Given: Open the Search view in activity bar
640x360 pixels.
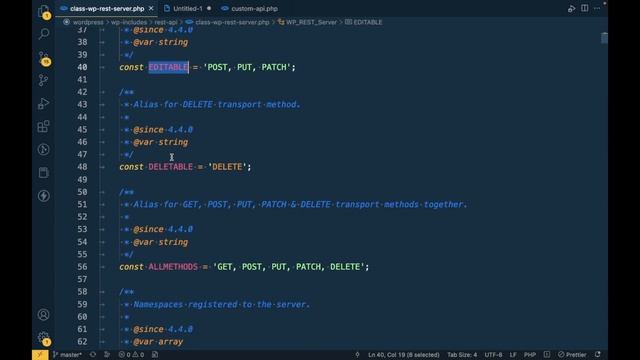Looking at the screenshot, I should click(x=43, y=34).
